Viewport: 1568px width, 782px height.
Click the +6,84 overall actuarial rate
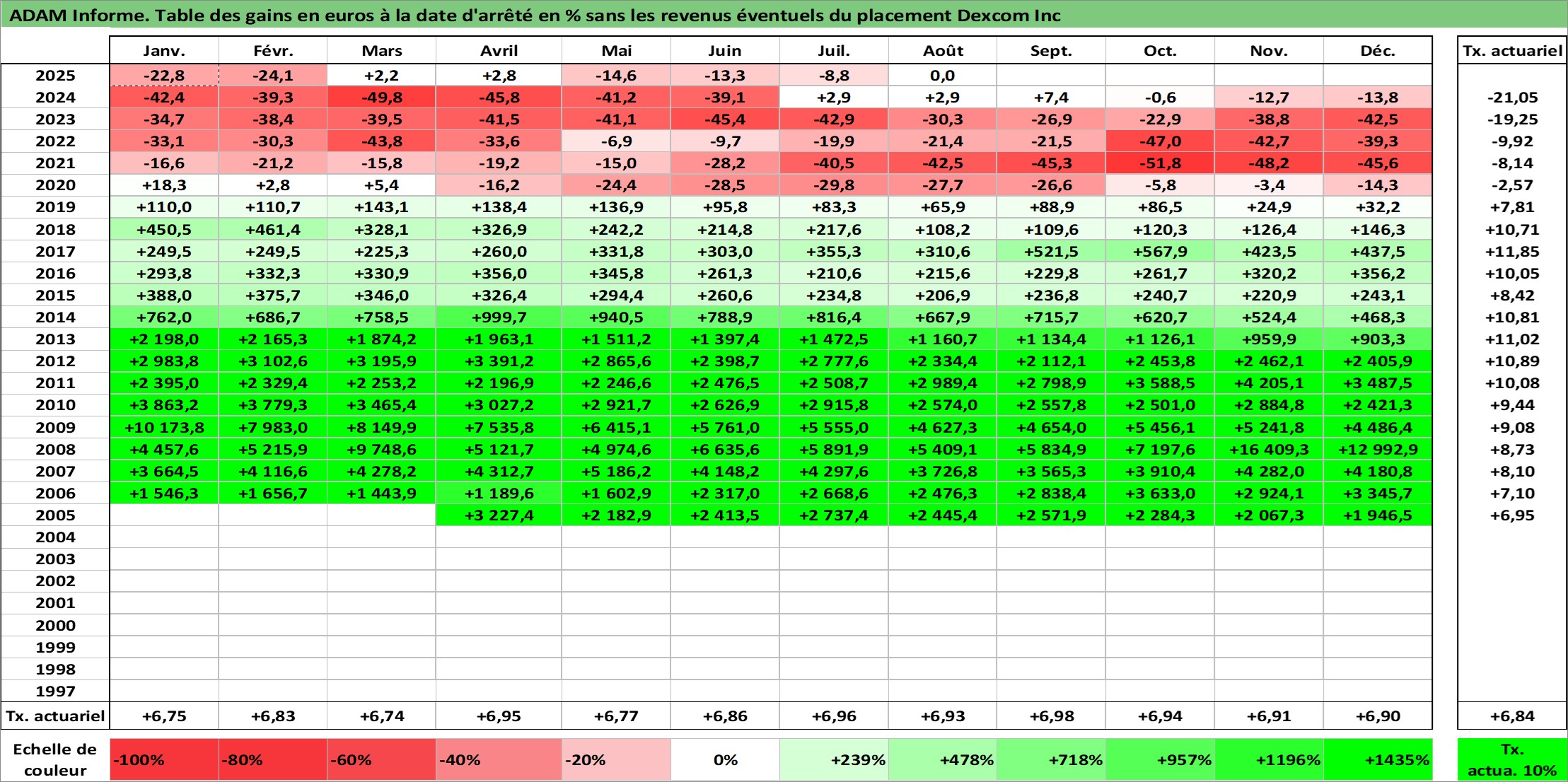[x=1512, y=716]
